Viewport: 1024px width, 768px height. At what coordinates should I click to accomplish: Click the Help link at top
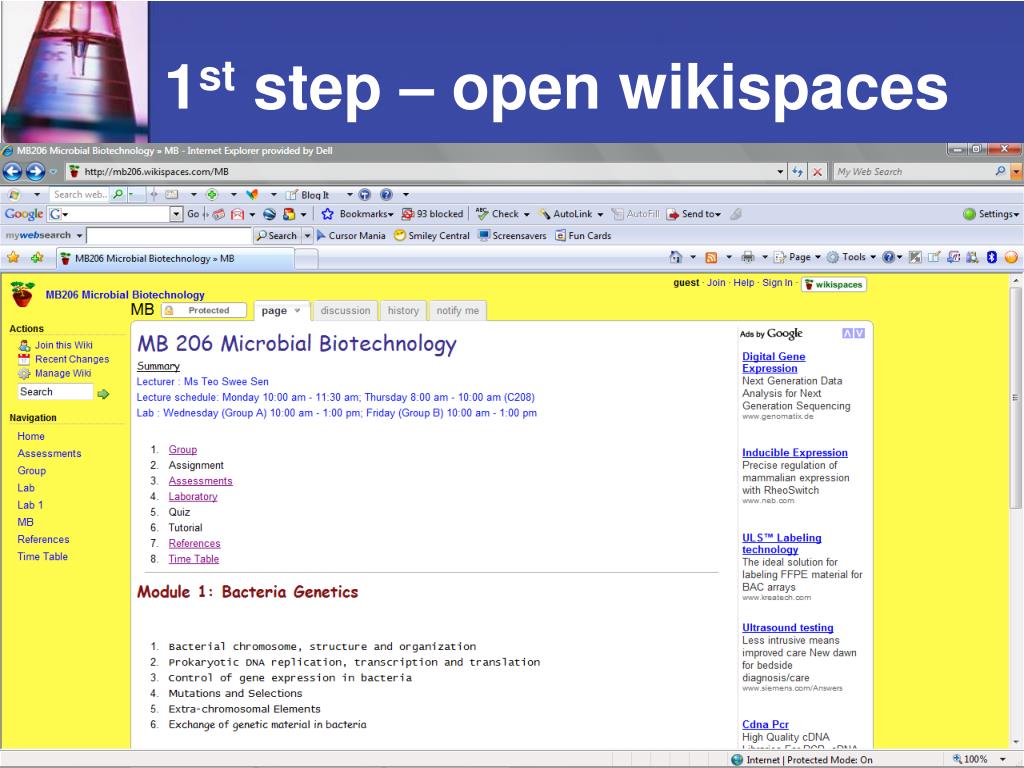tap(743, 283)
